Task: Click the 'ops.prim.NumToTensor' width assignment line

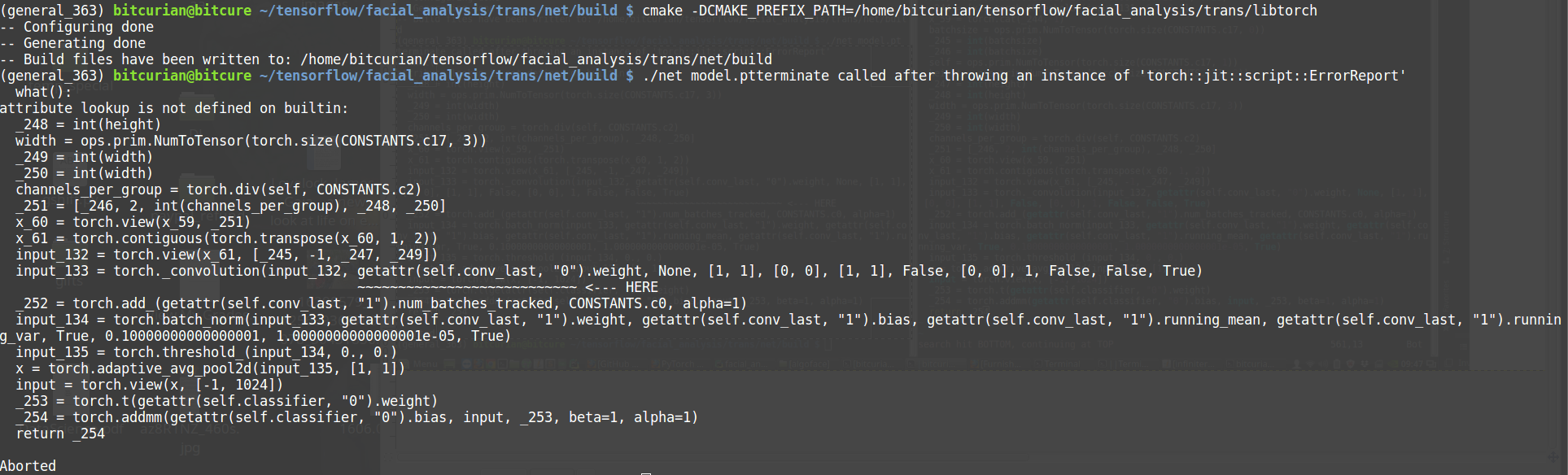Action: pos(251,141)
